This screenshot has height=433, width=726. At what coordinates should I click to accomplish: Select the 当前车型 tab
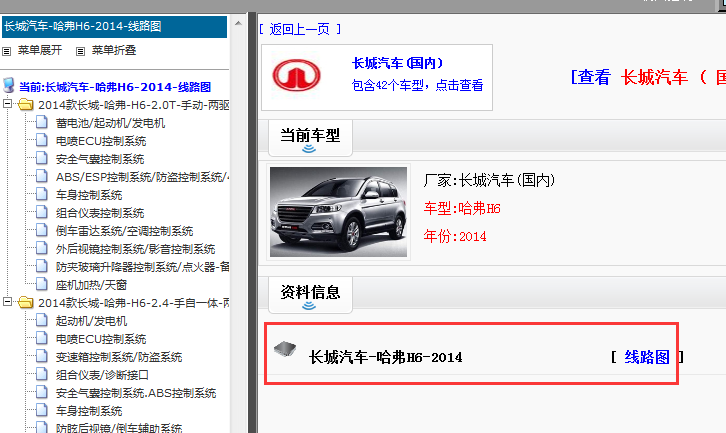pos(310,138)
